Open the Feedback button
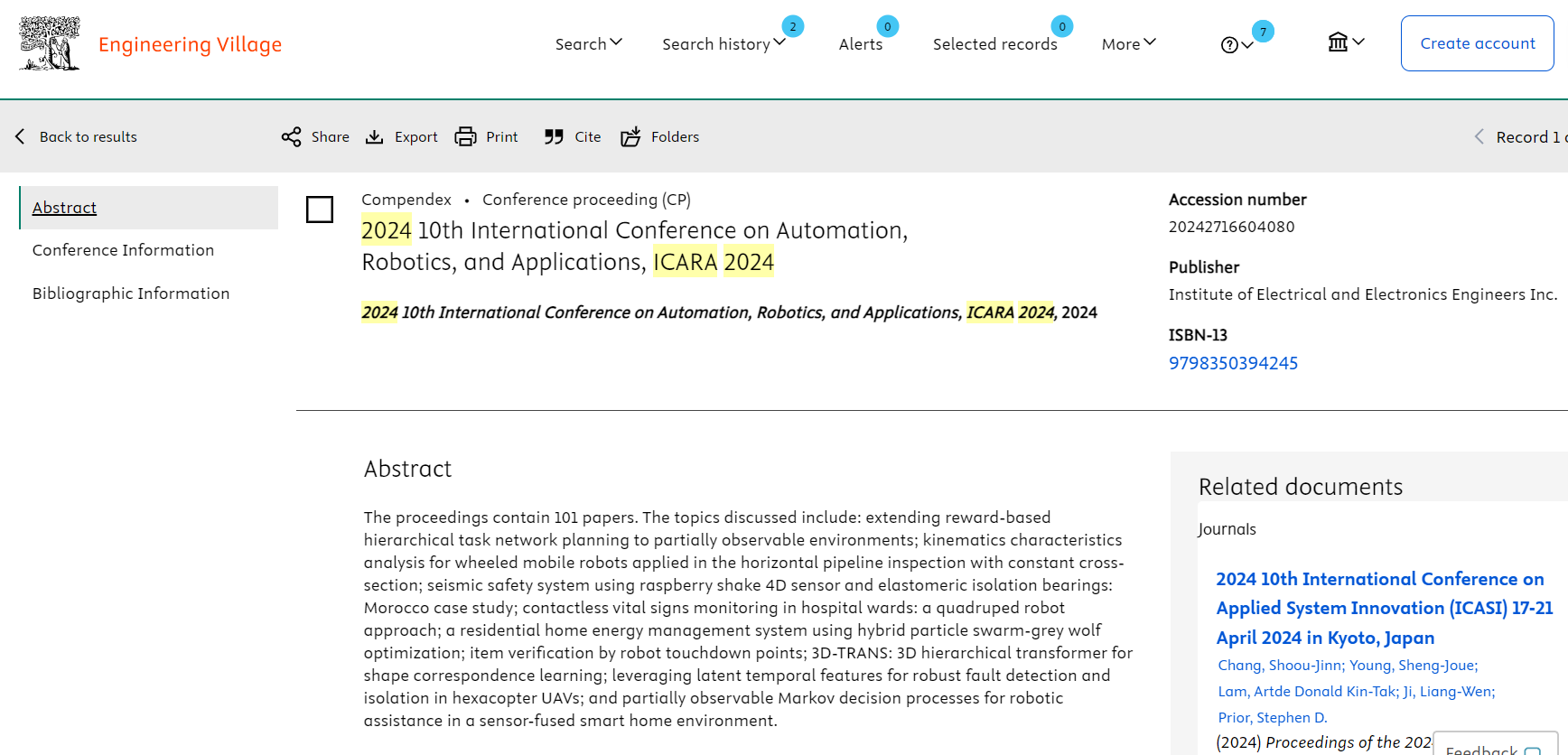Screen dimensions: 1568x755 pyautogui.click(x=1495, y=746)
